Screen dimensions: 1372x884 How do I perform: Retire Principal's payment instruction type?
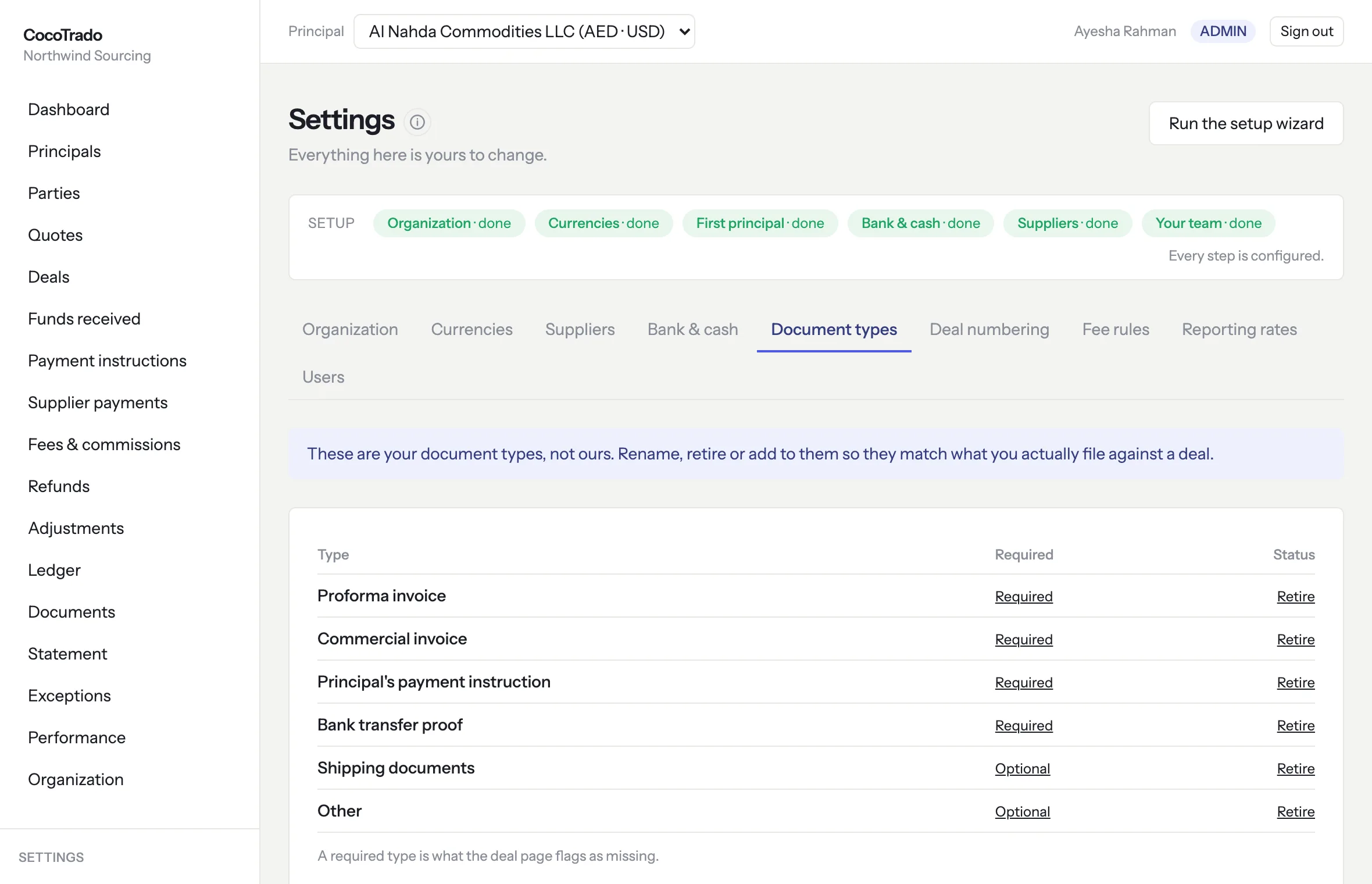1295,682
